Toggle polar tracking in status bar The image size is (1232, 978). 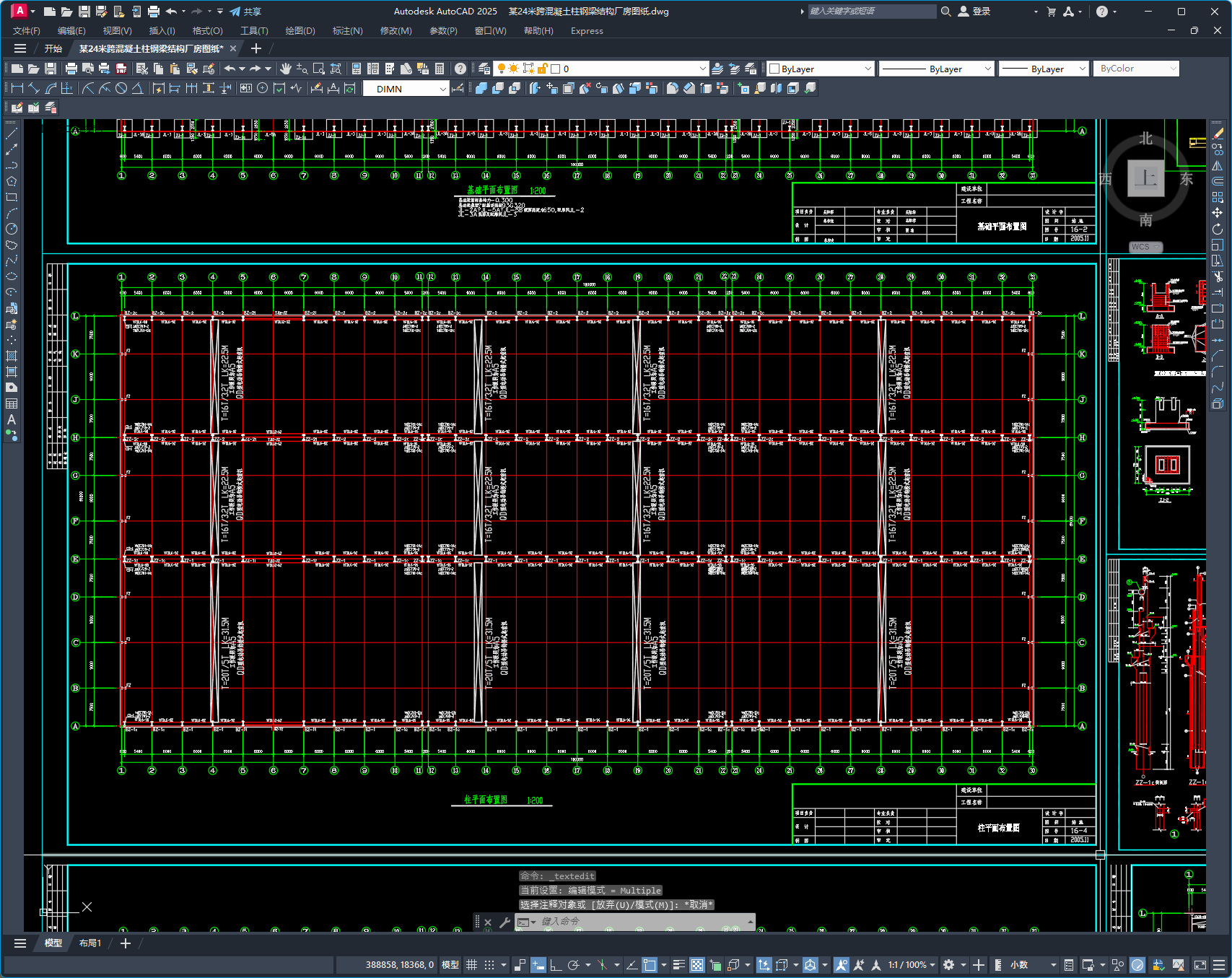(x=574, y=965)
